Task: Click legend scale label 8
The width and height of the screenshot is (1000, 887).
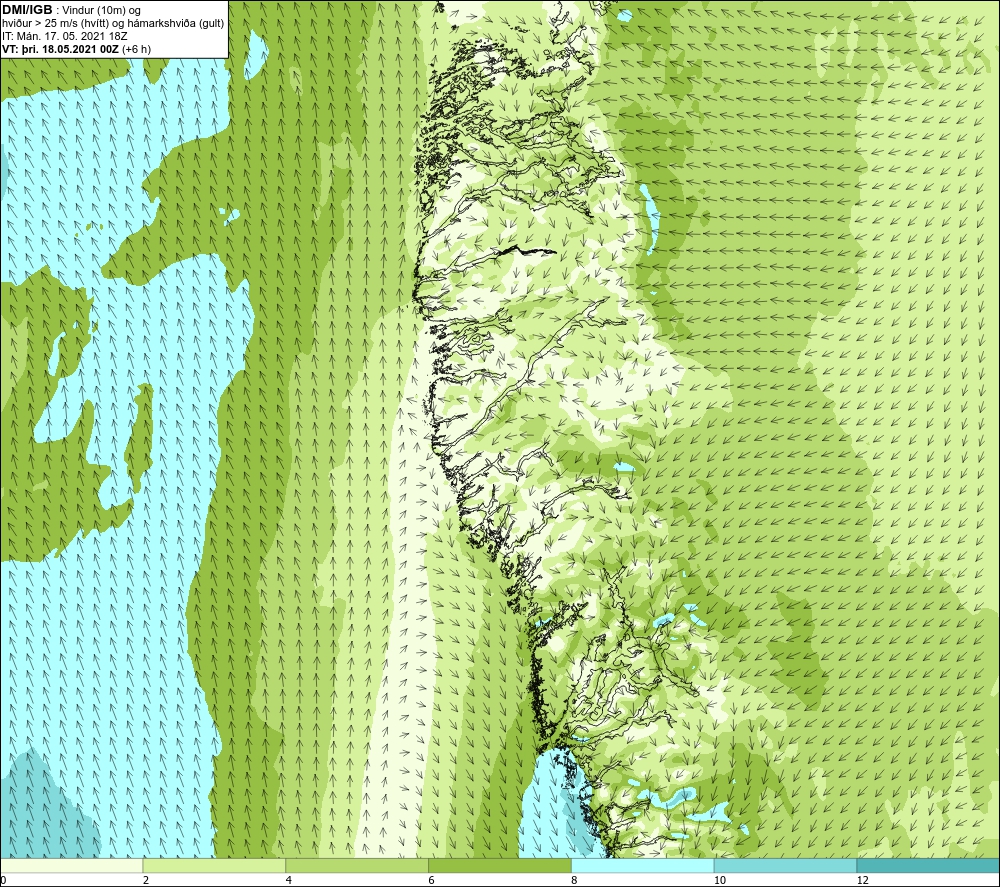Action: tap(574, 880)
